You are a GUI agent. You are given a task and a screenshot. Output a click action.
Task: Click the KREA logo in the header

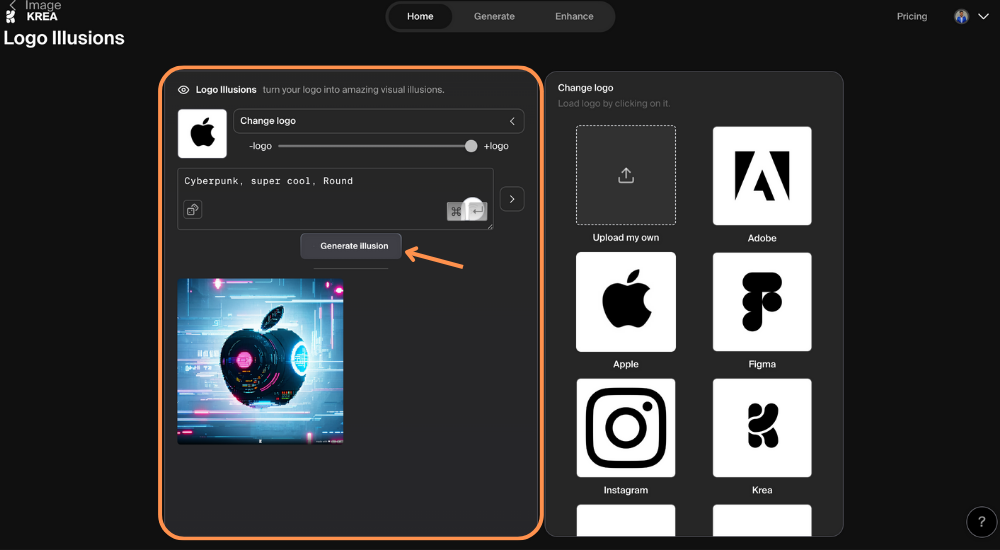tap(31, 17)
